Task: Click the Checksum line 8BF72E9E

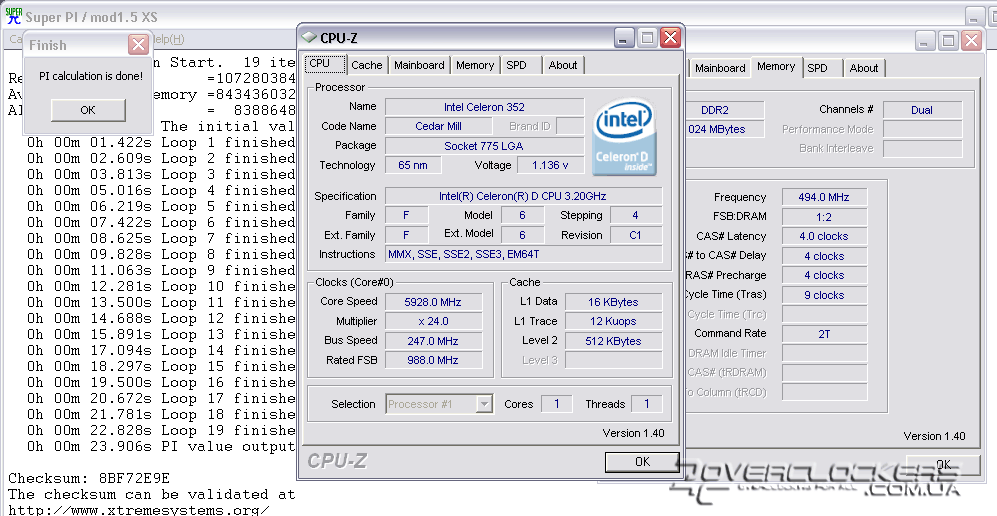Action: 89,478
